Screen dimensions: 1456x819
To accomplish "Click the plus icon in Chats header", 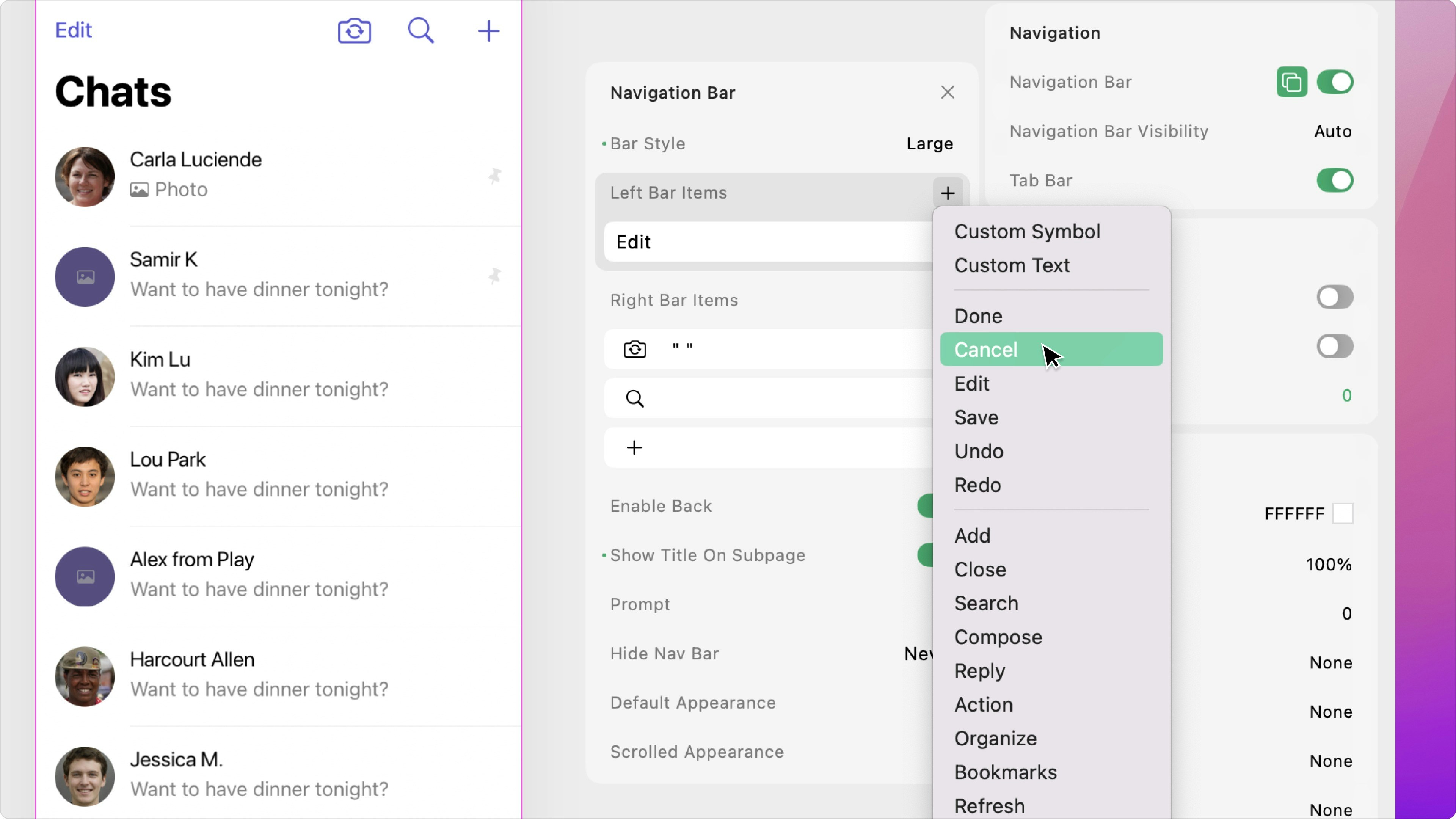I will click(x=488, y=30).
